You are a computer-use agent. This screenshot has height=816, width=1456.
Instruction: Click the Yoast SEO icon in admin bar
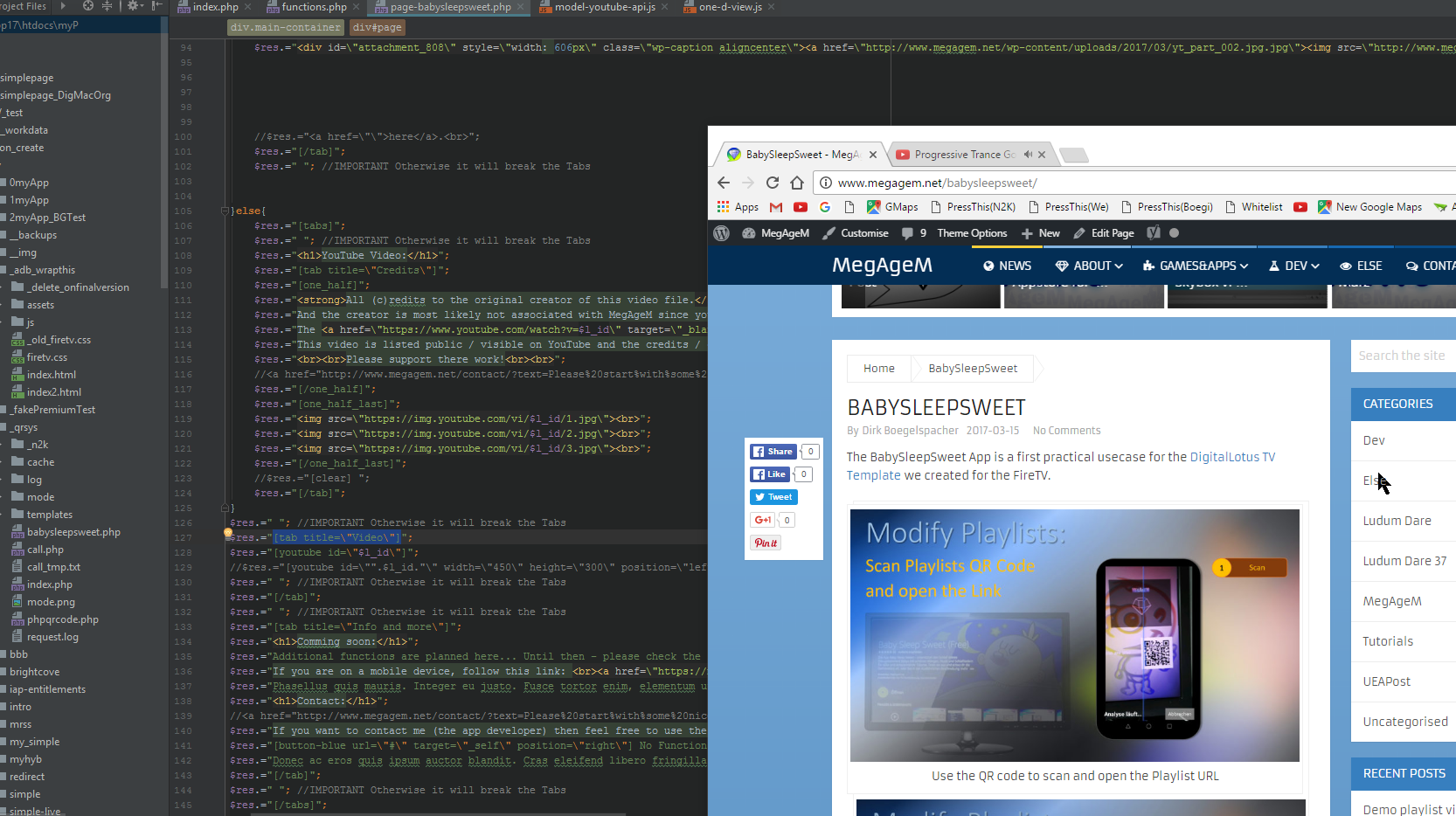click(1154, 233)
